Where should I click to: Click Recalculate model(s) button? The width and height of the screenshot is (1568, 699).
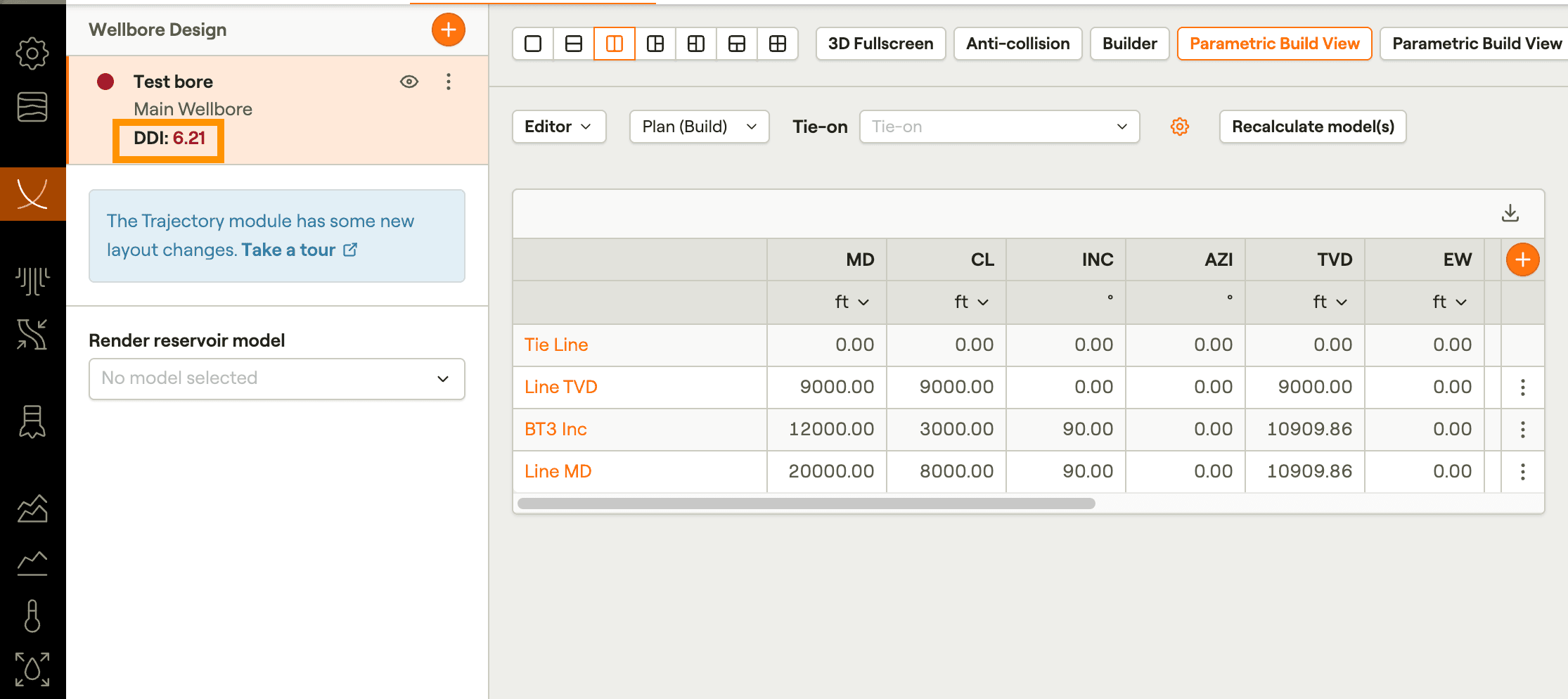[x=1312, y=127]
